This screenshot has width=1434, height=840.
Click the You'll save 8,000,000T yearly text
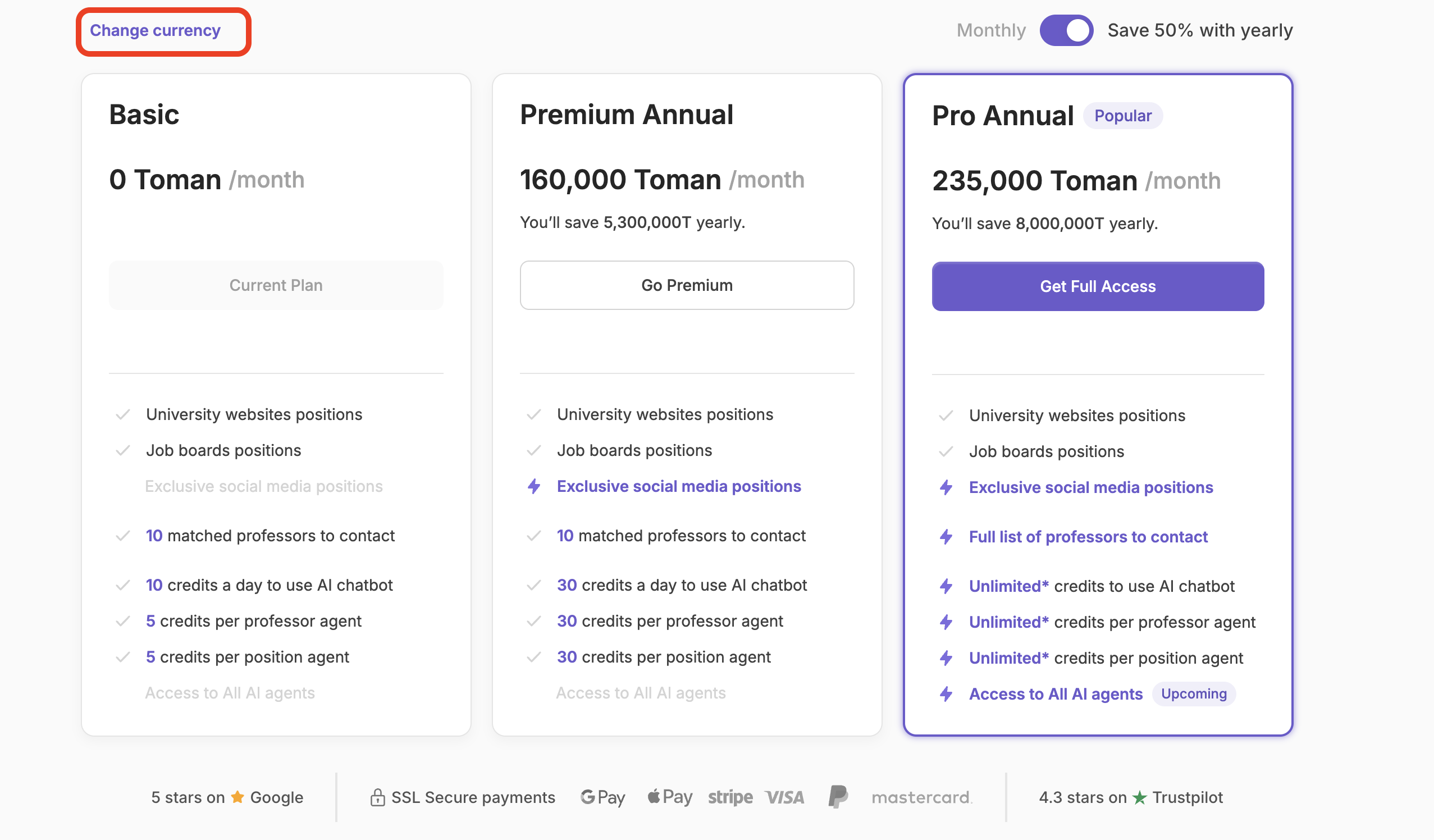click(x=1045, y=223)
